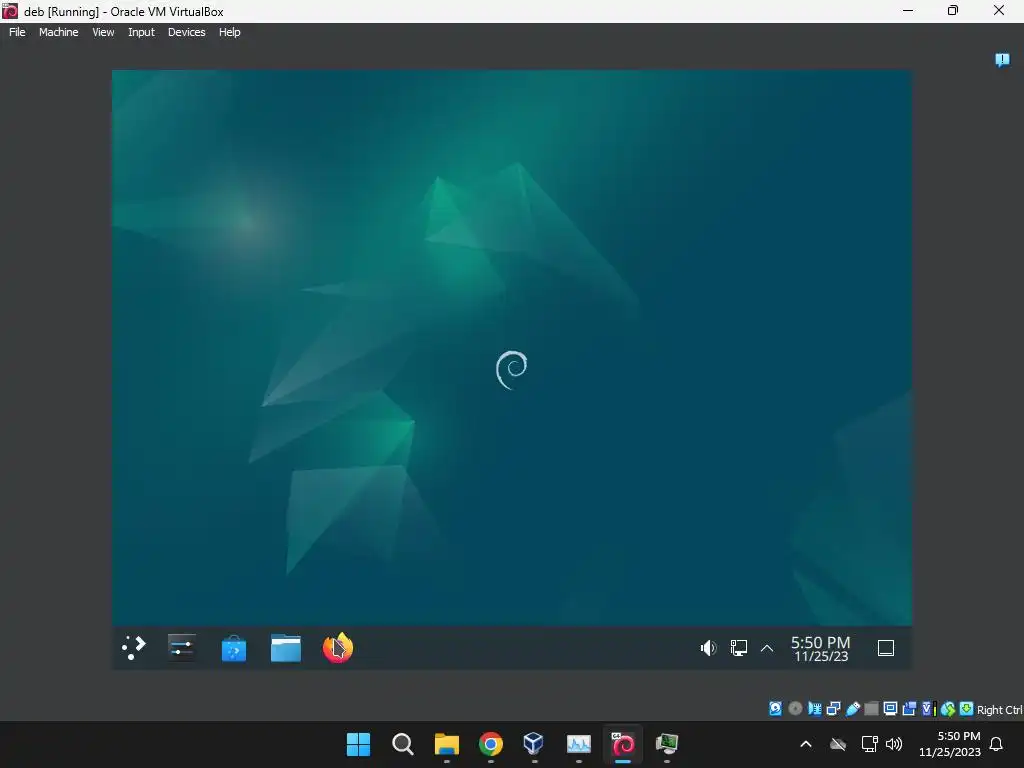Open System Settings icon in guest panel

[x=182, y=648]
